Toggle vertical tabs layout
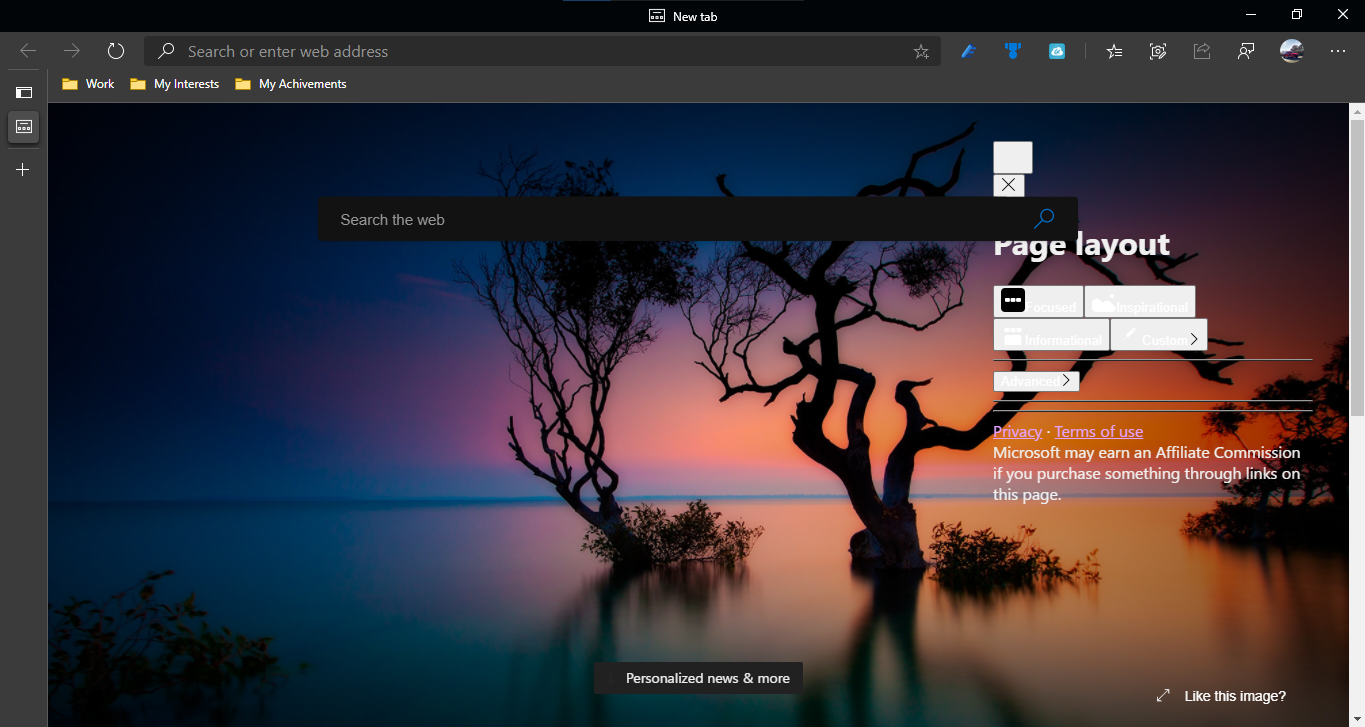 pos(23,91)
